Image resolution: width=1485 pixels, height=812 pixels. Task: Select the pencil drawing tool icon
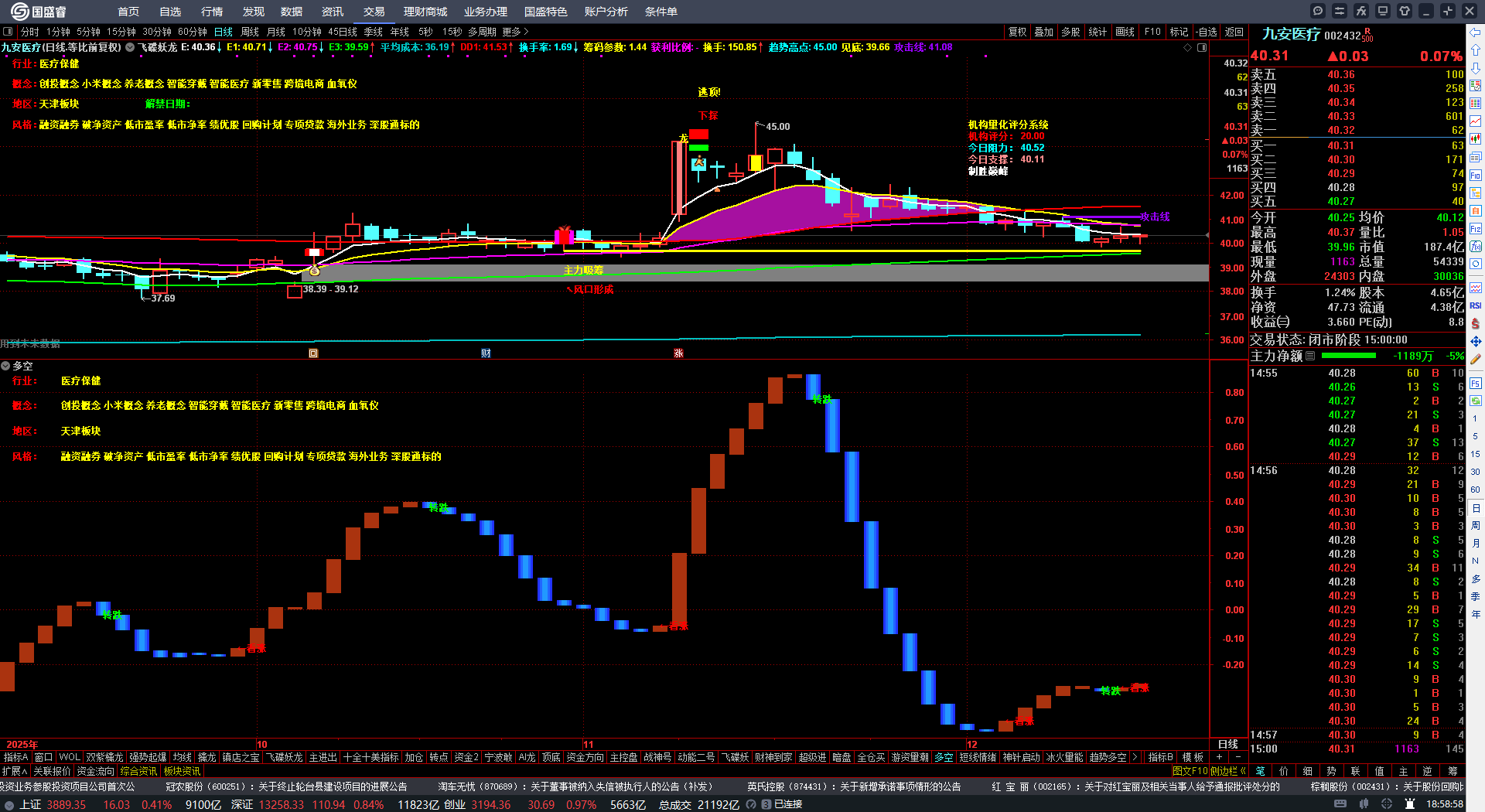coord(1476,359)
